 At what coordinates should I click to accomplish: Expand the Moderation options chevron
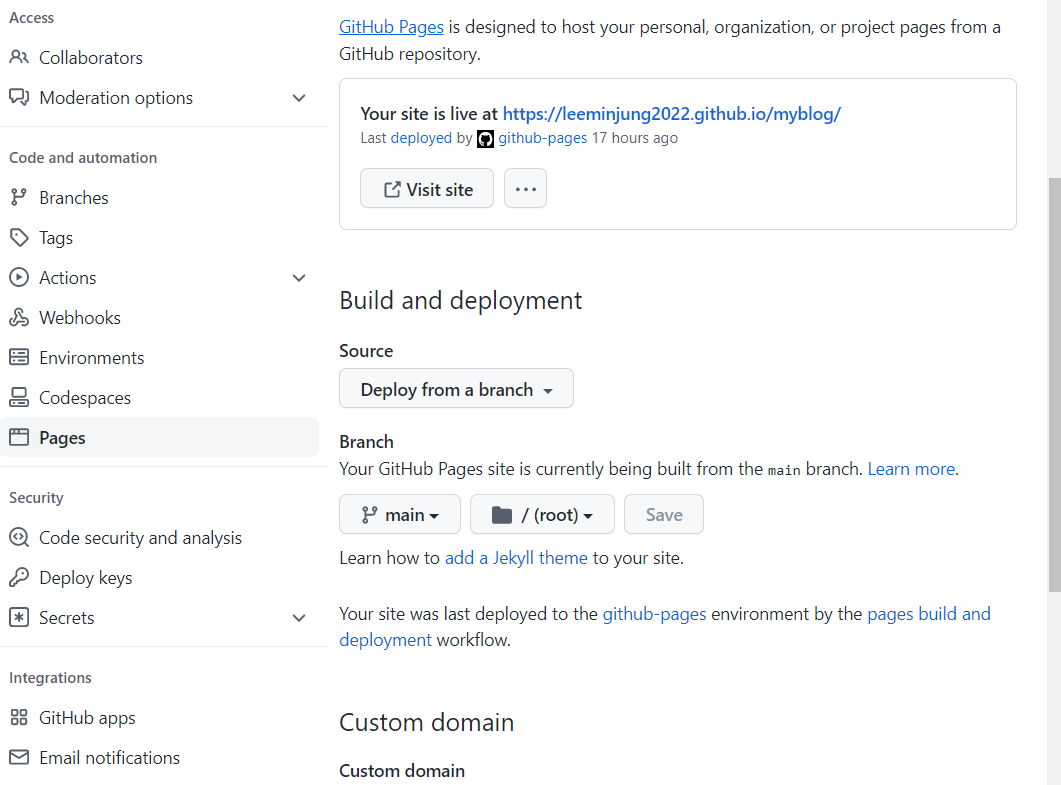pos(298,98)
